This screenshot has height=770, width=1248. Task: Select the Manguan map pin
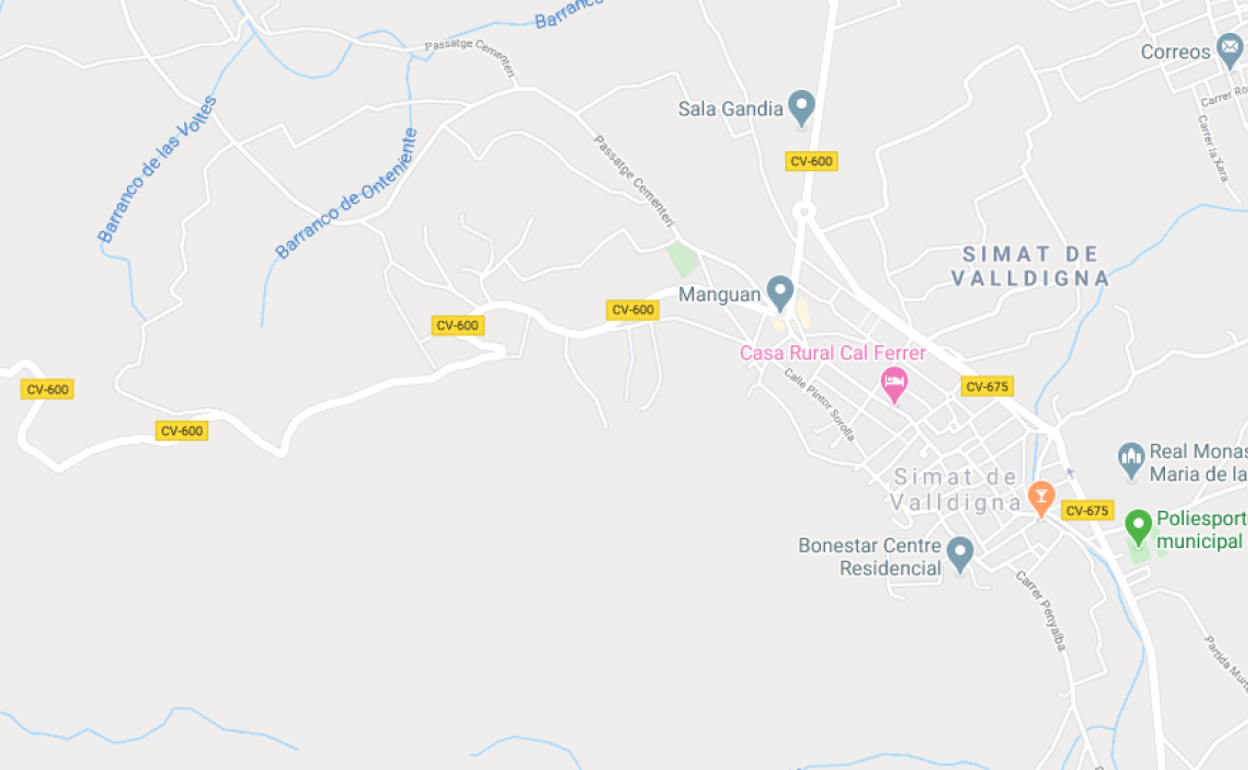point(780,293)
